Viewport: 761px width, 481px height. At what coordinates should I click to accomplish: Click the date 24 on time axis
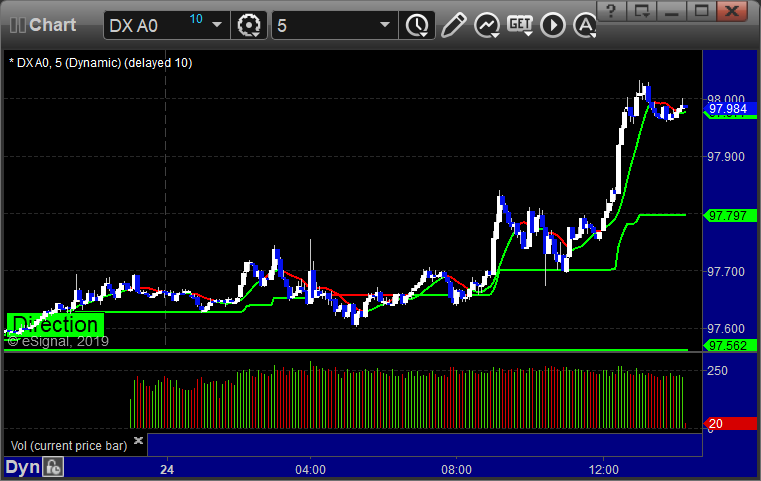click(x=167, y=470)
